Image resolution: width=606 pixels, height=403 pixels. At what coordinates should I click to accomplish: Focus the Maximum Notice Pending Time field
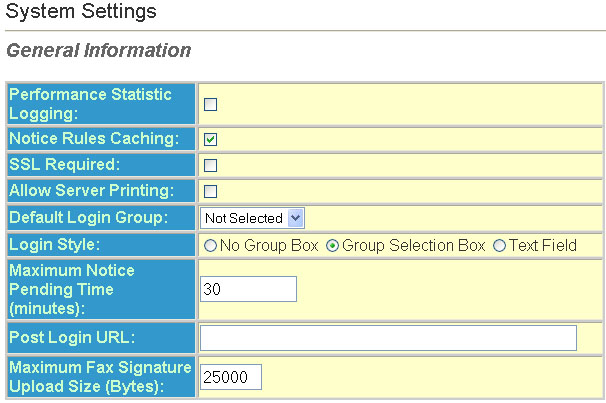tap(249, 289)
